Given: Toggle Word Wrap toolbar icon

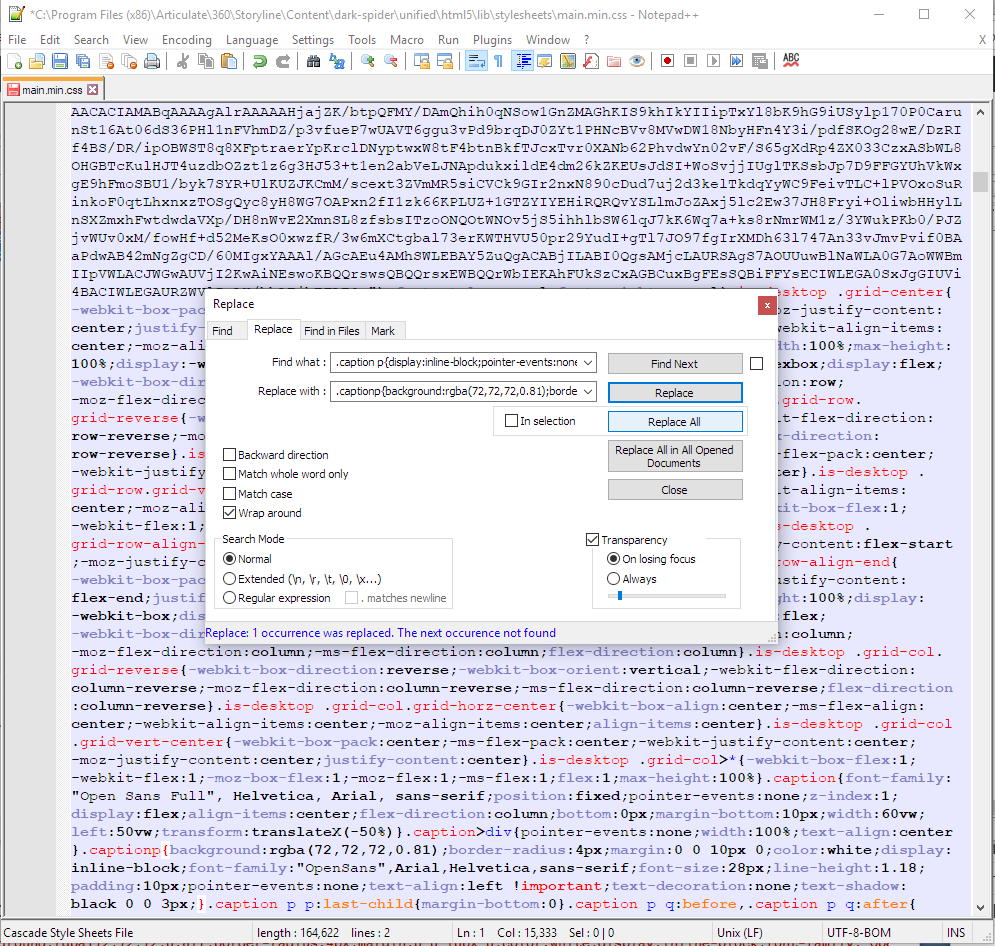Looking at the screenshot, I should point(476,61).
